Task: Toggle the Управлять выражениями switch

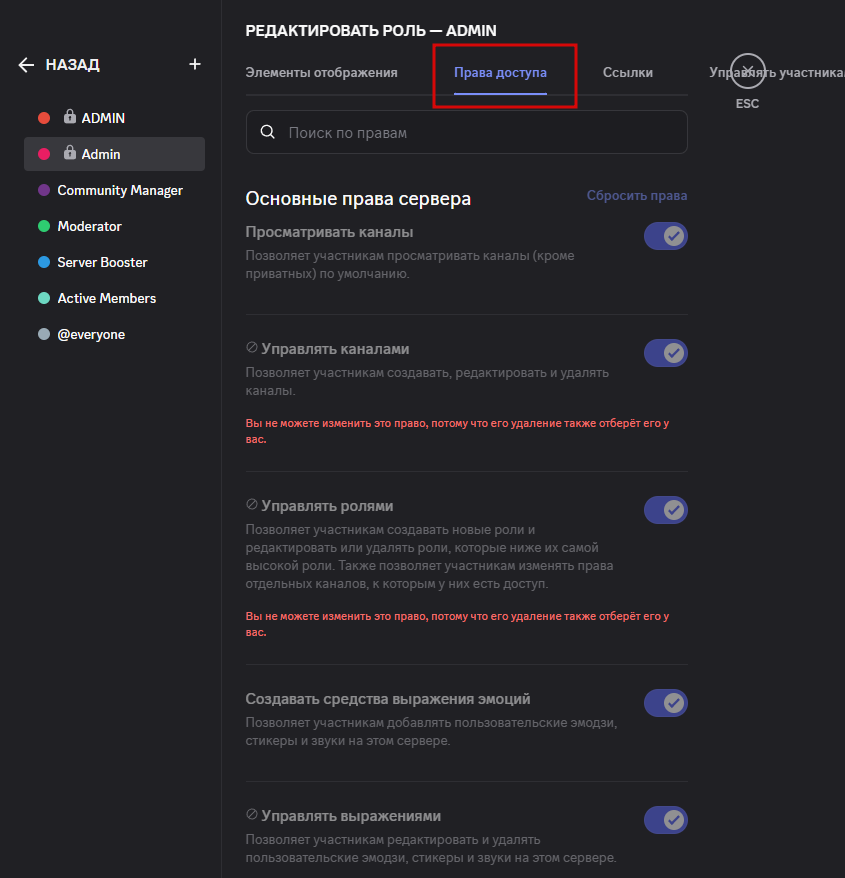Action: tap(665, 820)
